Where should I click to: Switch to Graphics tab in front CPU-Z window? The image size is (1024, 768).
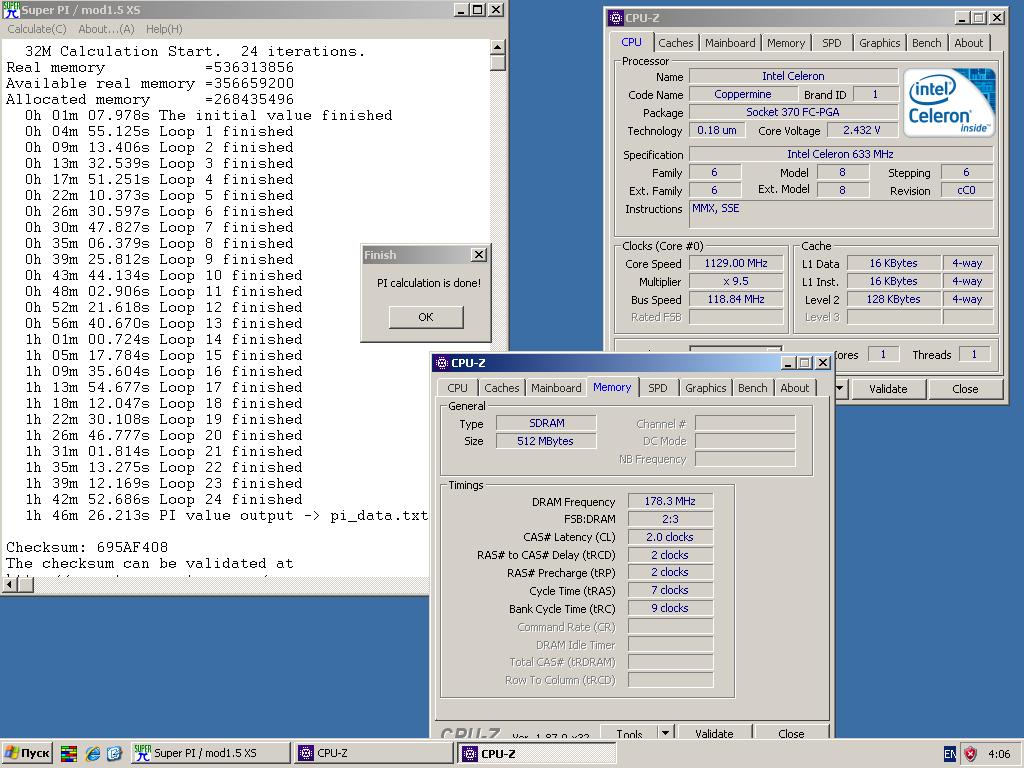click(x=705, y=388)
